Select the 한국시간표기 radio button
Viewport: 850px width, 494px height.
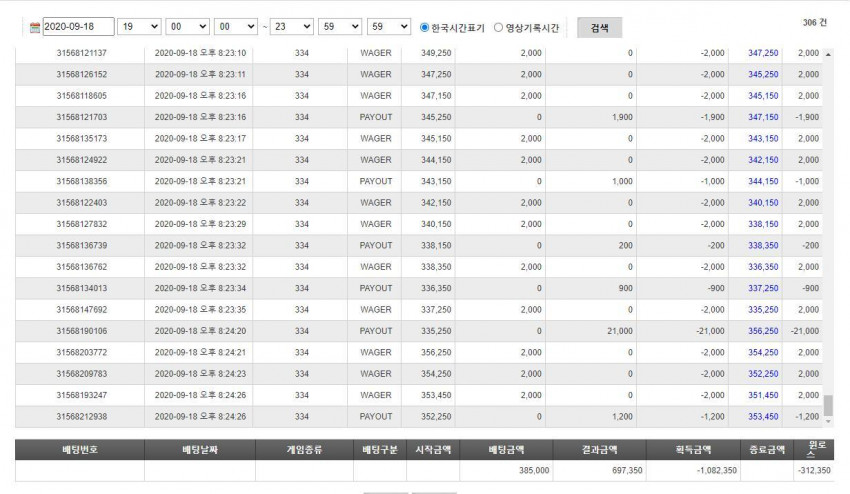pos(424,27)
